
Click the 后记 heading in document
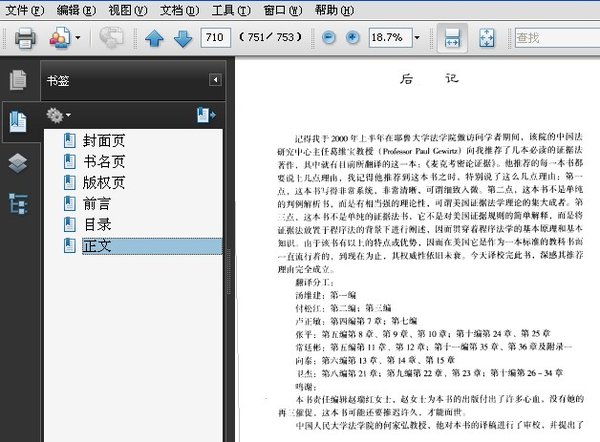429,79
